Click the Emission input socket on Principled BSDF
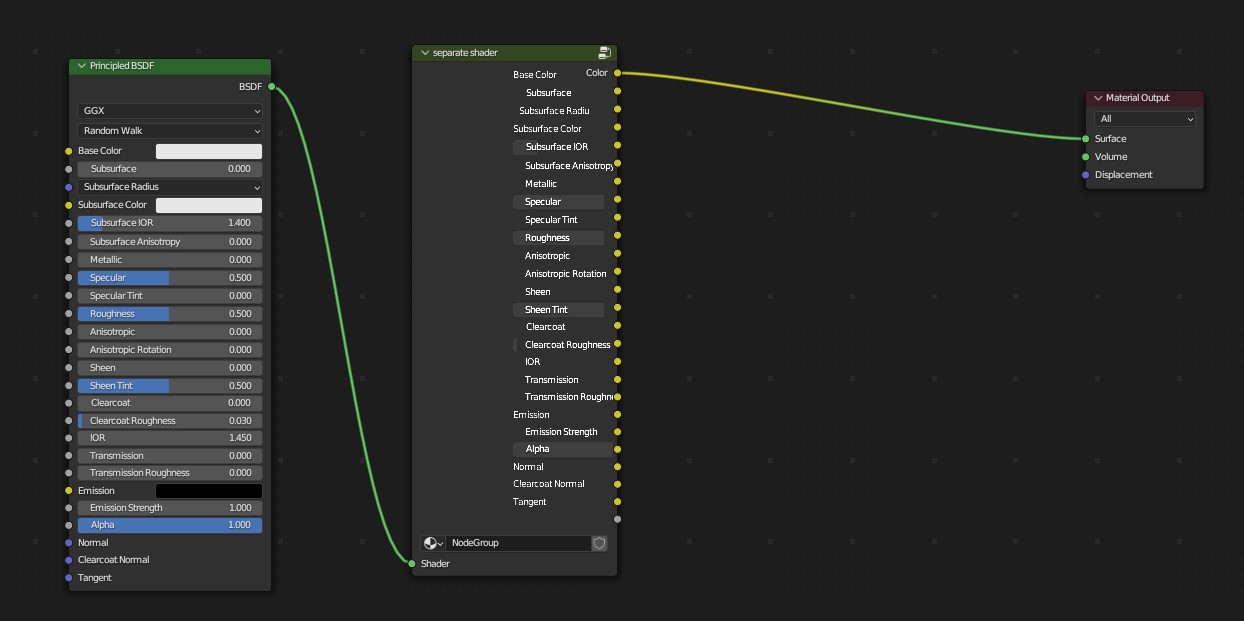This screenshot has height=621, width=1244. pos(69,491)
